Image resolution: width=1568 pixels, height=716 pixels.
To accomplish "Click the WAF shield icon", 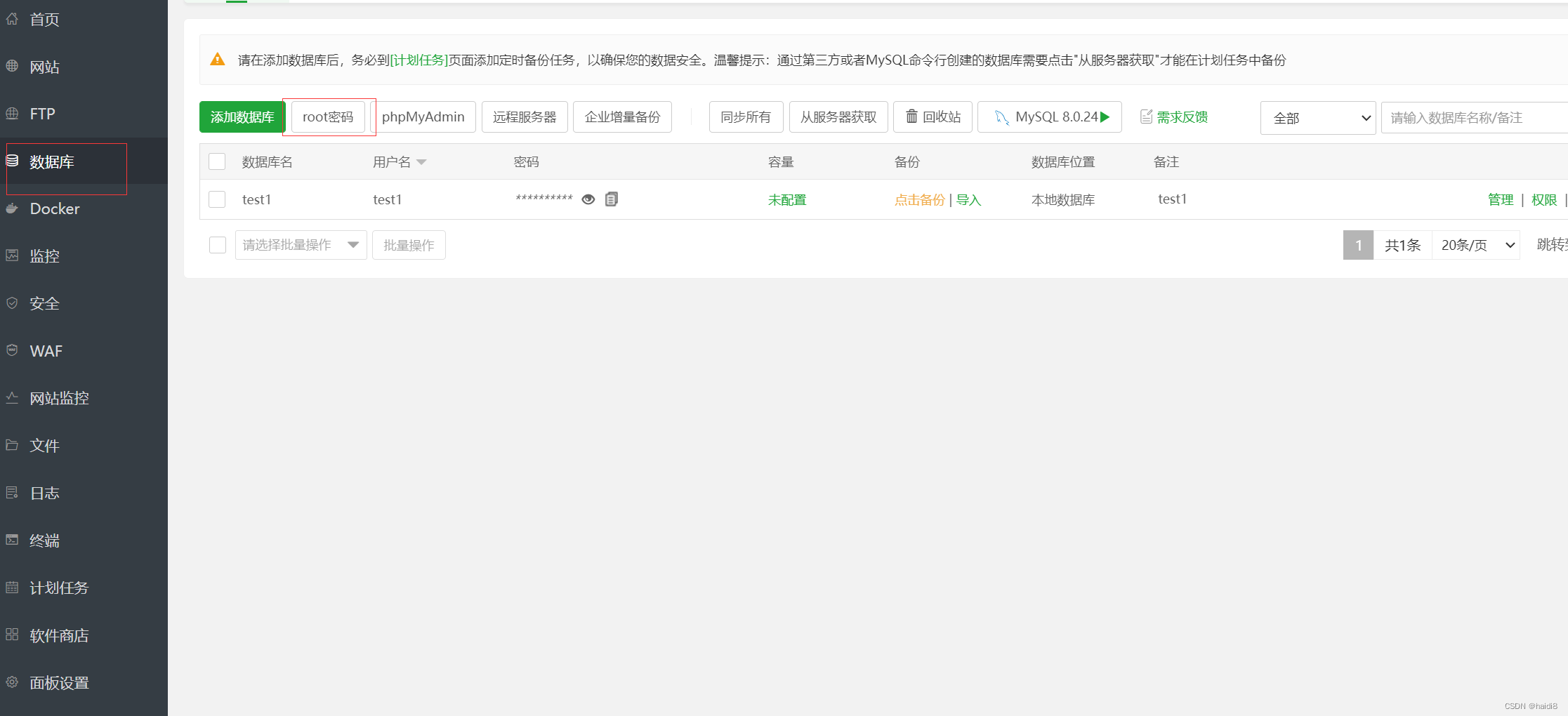I will tap(12, 350).
